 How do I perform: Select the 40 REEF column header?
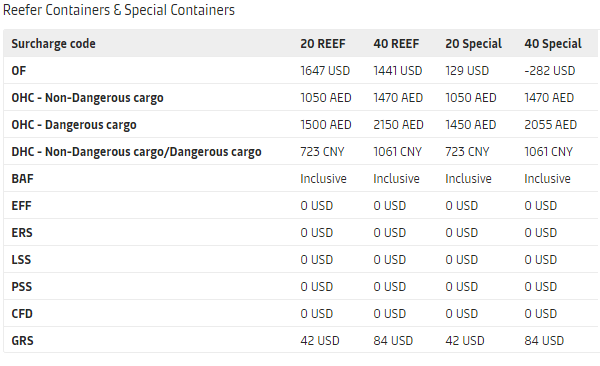click(x=396, y=44)
